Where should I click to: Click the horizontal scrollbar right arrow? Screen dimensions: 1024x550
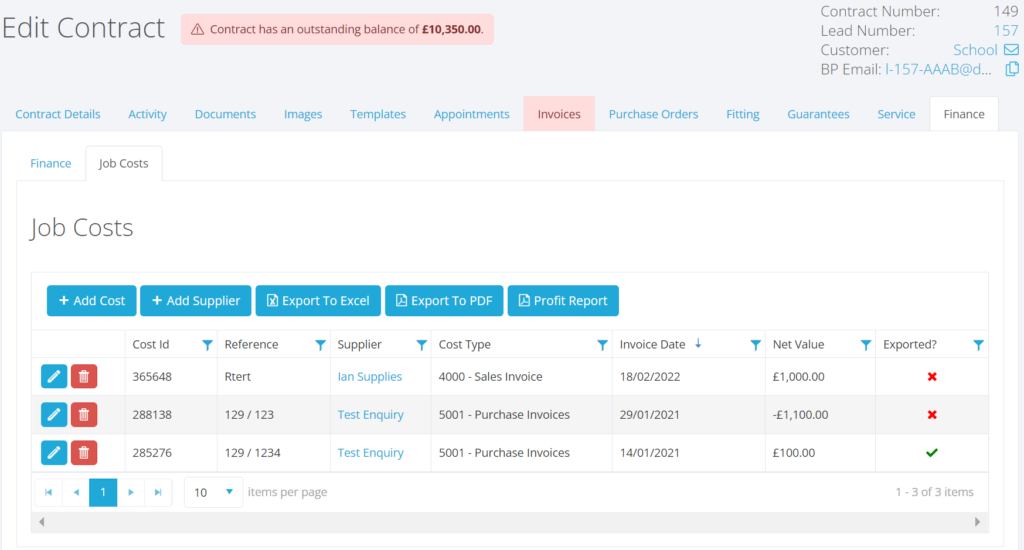tap(977, 522)
